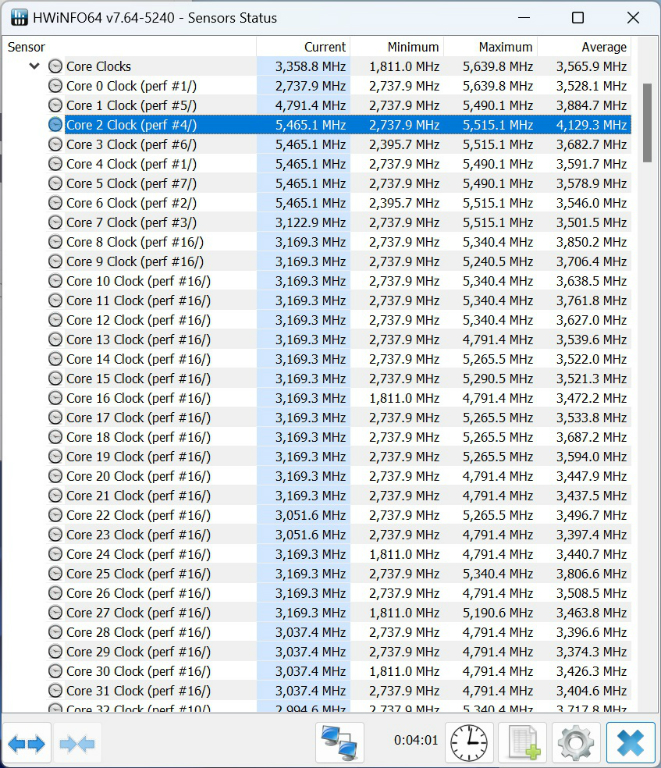
Task: Select the Core 26 Clock (perf #16/) row
Action: (x=339, y=593)
